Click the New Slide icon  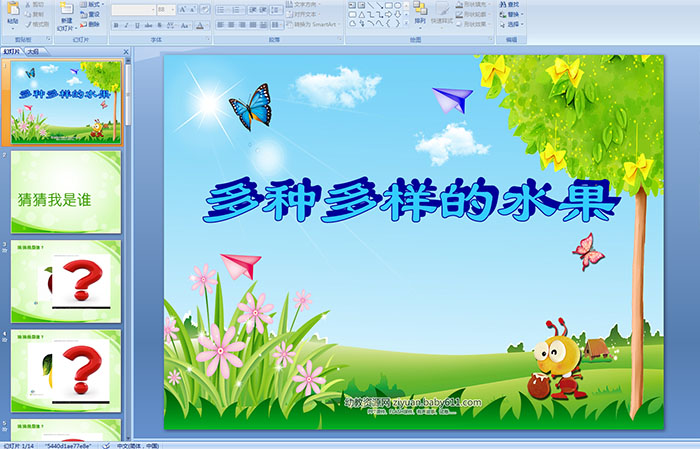[x=66, y=8]
